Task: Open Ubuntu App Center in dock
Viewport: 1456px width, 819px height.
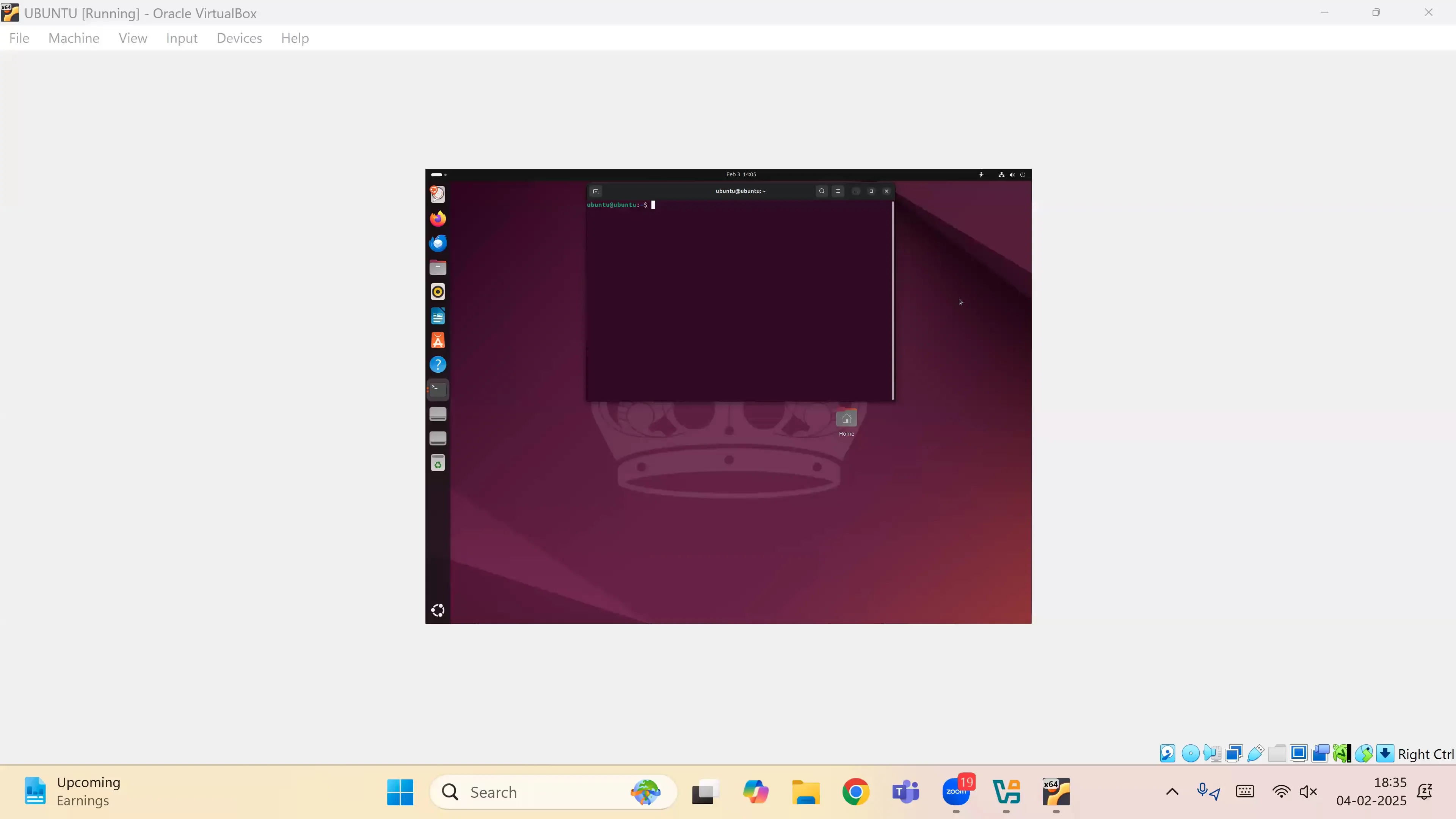Action: [438, 340]
